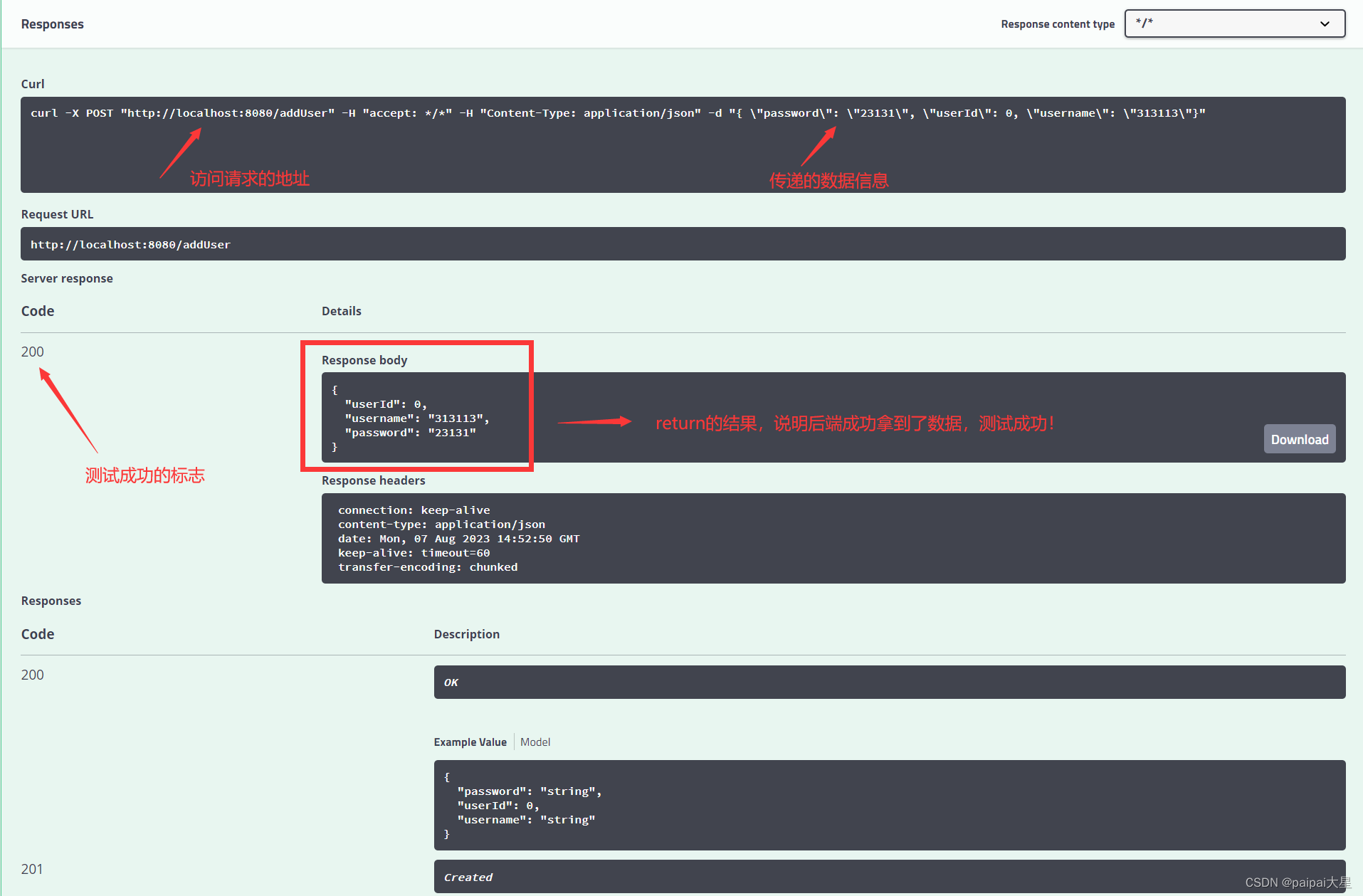Click the server response code 200
The height and width of the screenshot is (896, 1363).
click(32, 352)
